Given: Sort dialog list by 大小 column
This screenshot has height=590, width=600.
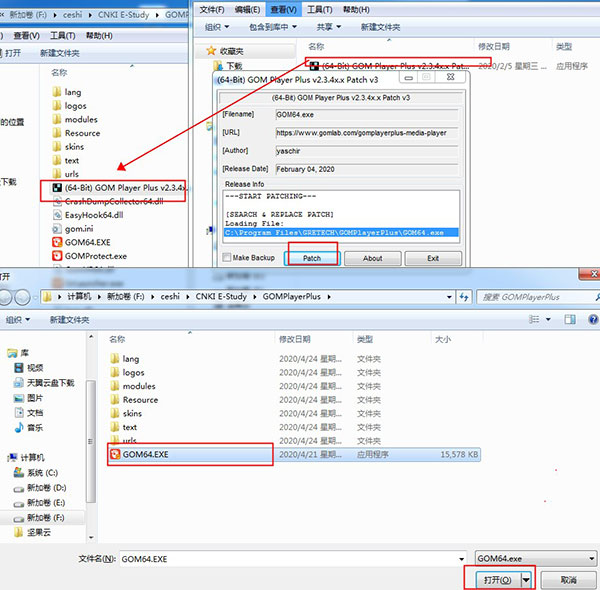Looking at the screenshot, I should tap(443, 339).
